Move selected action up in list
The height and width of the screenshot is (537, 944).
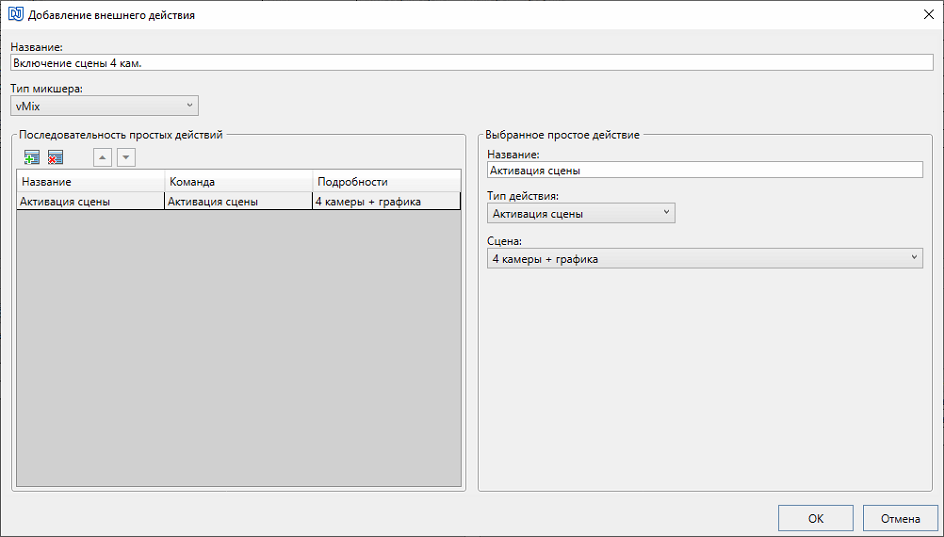pos(102,158)
